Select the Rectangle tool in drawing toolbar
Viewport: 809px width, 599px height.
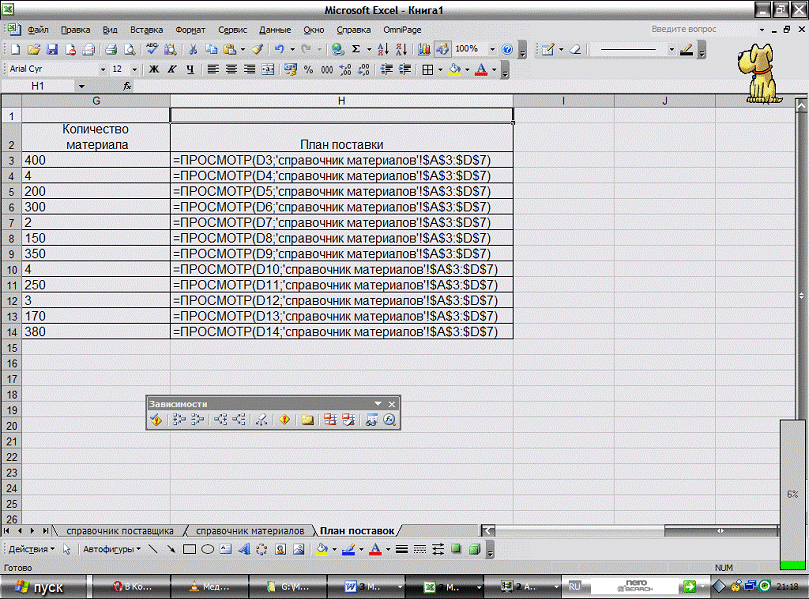tap(189, 549)
